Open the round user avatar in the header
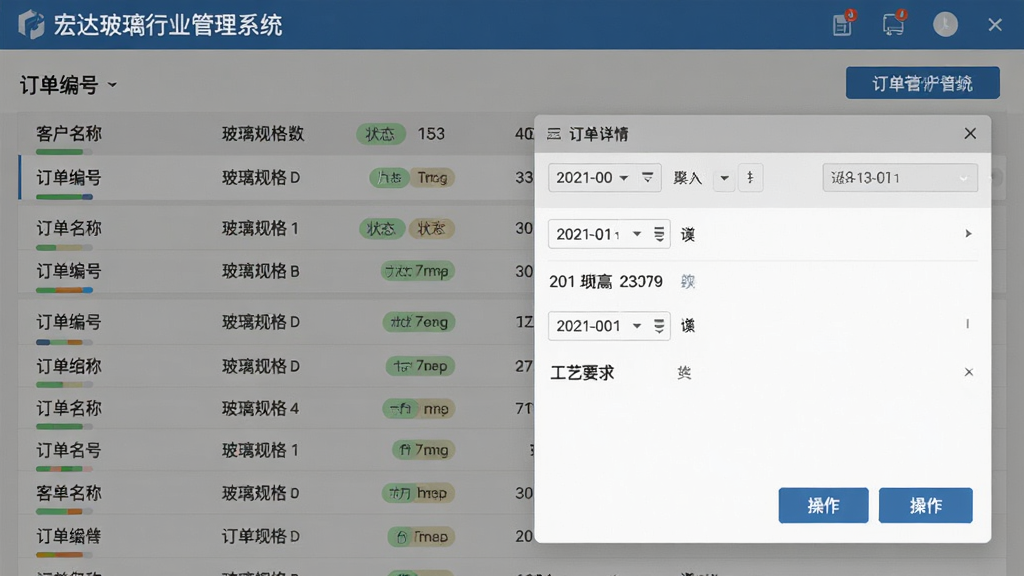This screenshot has height=576, width=1024. tap(945, 25)
